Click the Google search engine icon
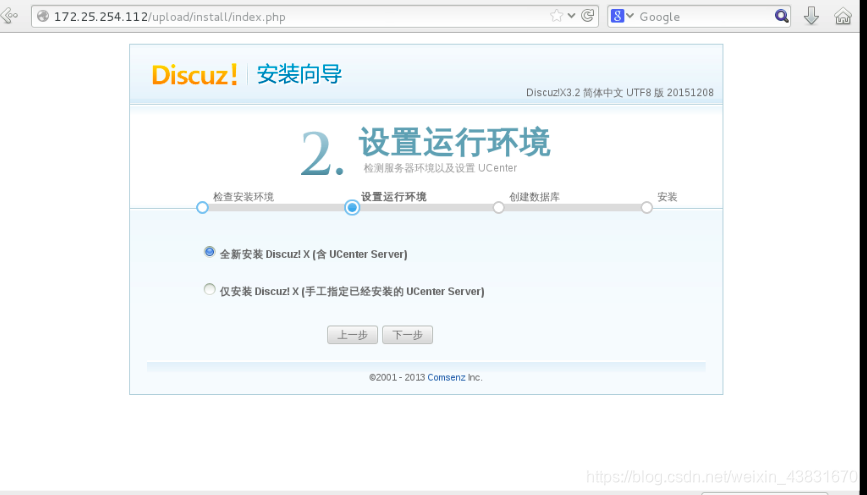 tap(617, 16)
